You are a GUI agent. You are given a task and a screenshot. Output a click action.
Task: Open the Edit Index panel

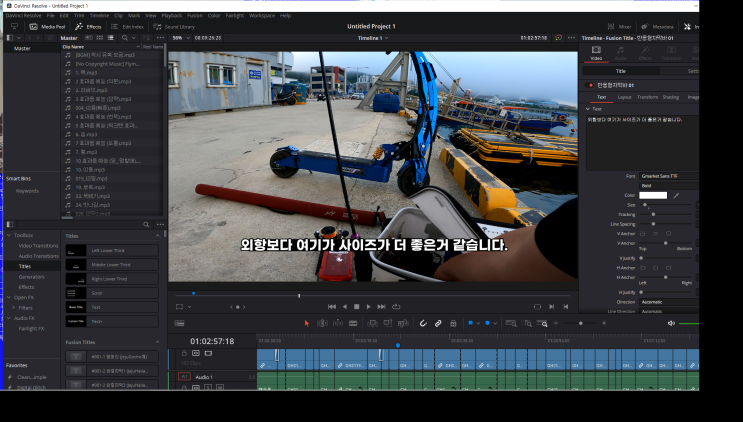pos(127,27)
